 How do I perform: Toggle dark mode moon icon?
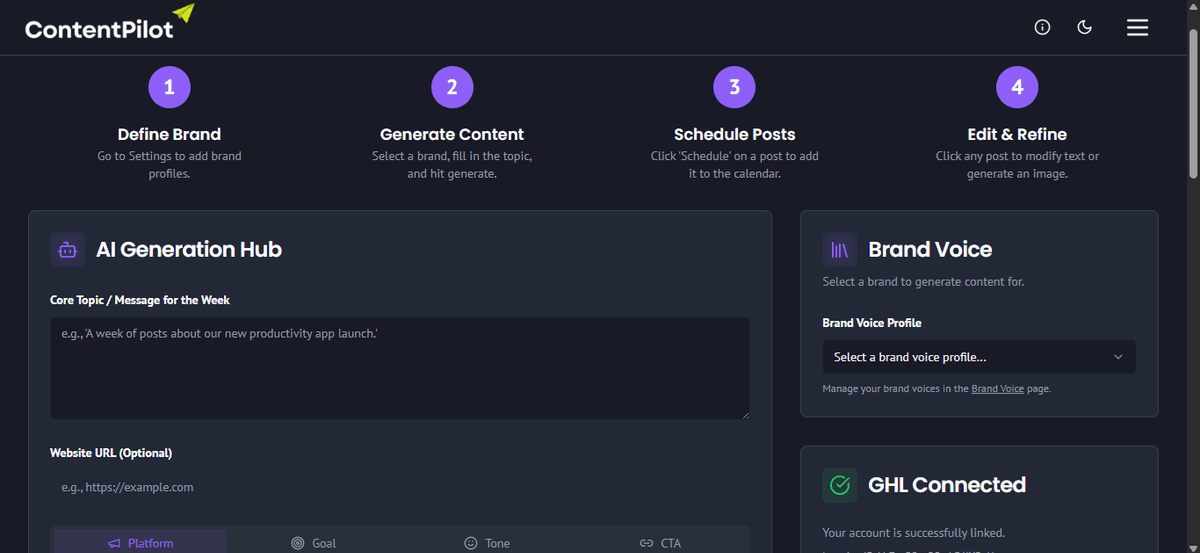tap(1084, 27)
